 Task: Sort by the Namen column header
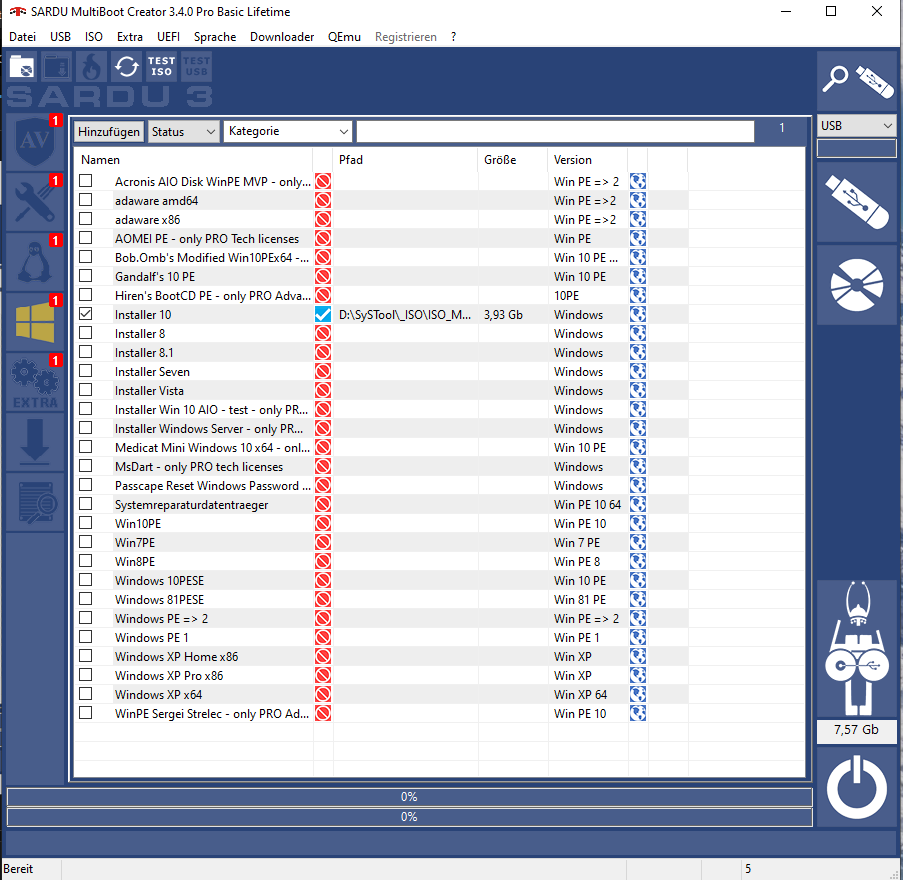coord(194,160)
